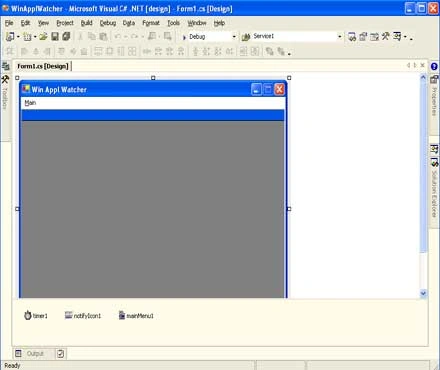
Task: Click the Undo arrow icon
Action: (118, 36)
